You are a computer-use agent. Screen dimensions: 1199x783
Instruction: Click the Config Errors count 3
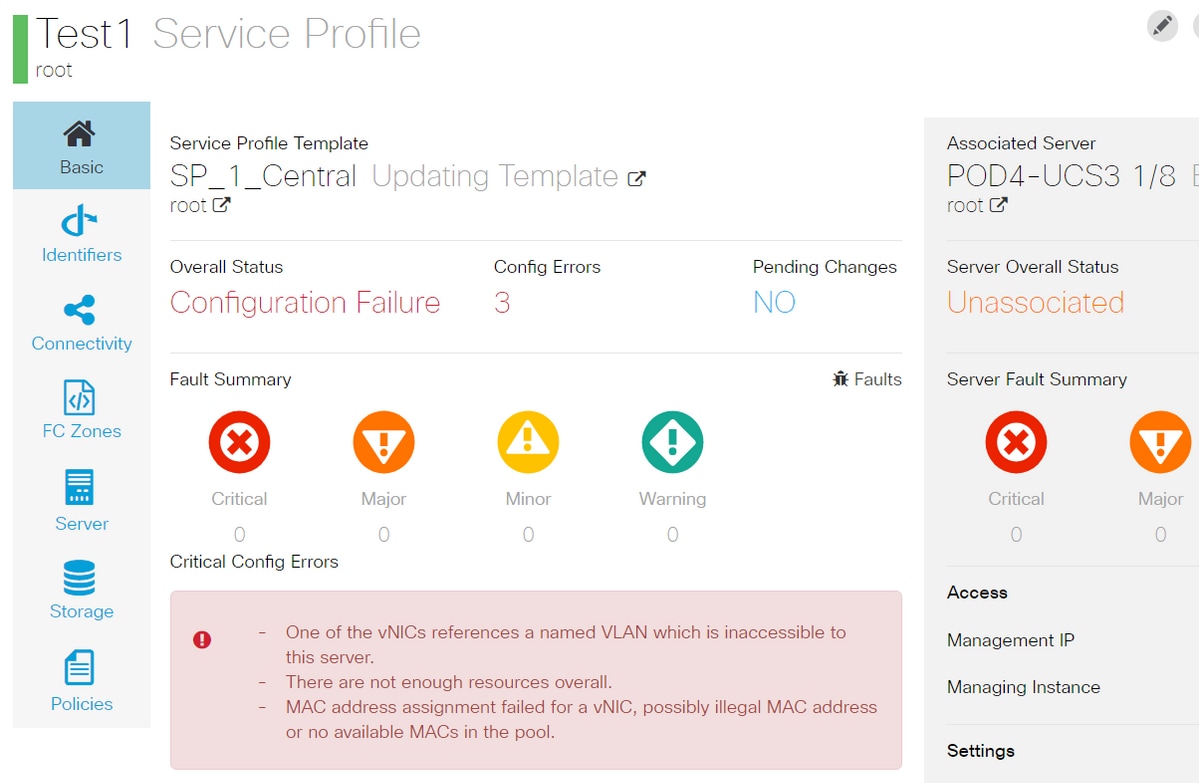pyautogui.click(x=502, y=302)
